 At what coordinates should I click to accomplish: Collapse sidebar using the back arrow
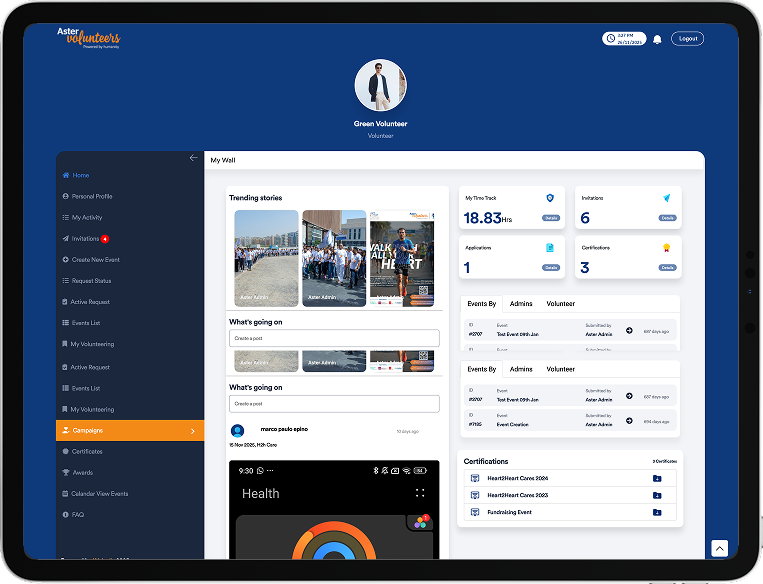pos(193,158)
